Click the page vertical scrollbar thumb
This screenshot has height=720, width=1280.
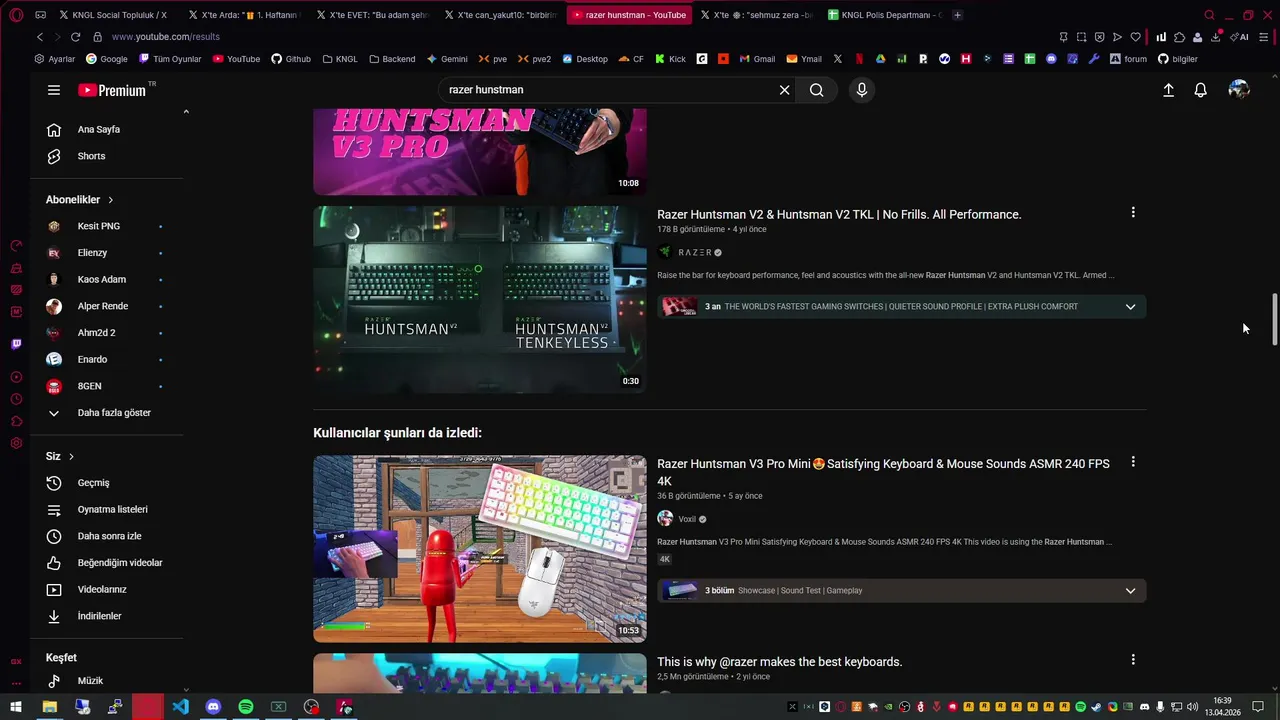tap(1275, 320)
